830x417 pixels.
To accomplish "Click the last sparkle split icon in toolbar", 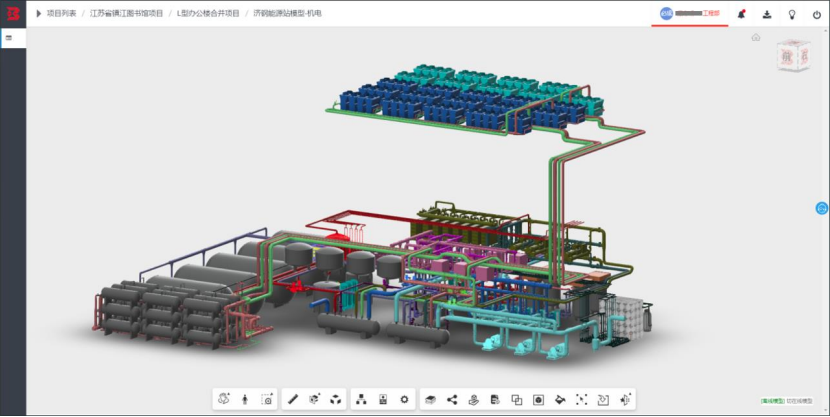I will click(625, 400).
